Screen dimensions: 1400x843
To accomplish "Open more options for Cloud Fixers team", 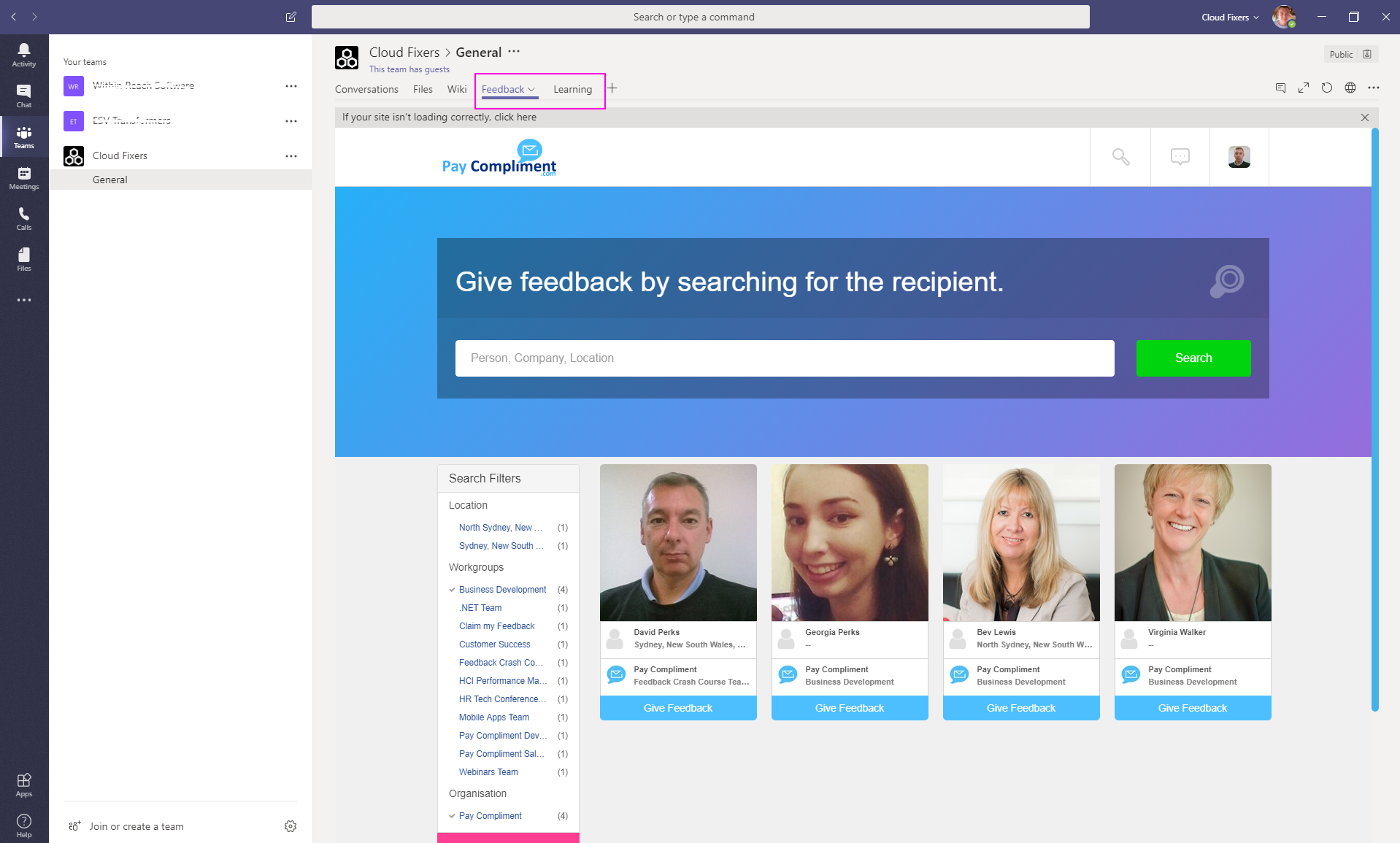I will (291, 156).
